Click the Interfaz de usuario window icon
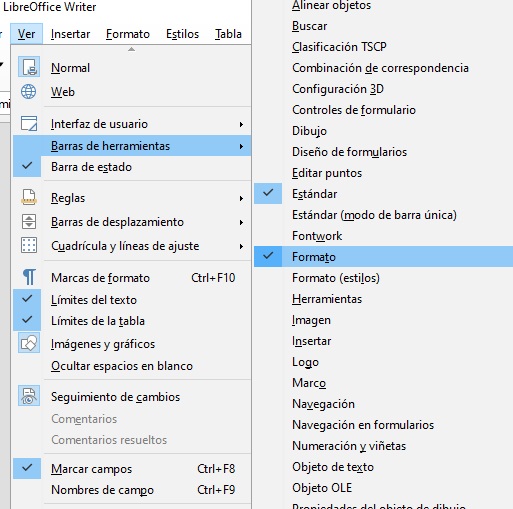This screenshot has width=513, height=509. coord(29,123)
